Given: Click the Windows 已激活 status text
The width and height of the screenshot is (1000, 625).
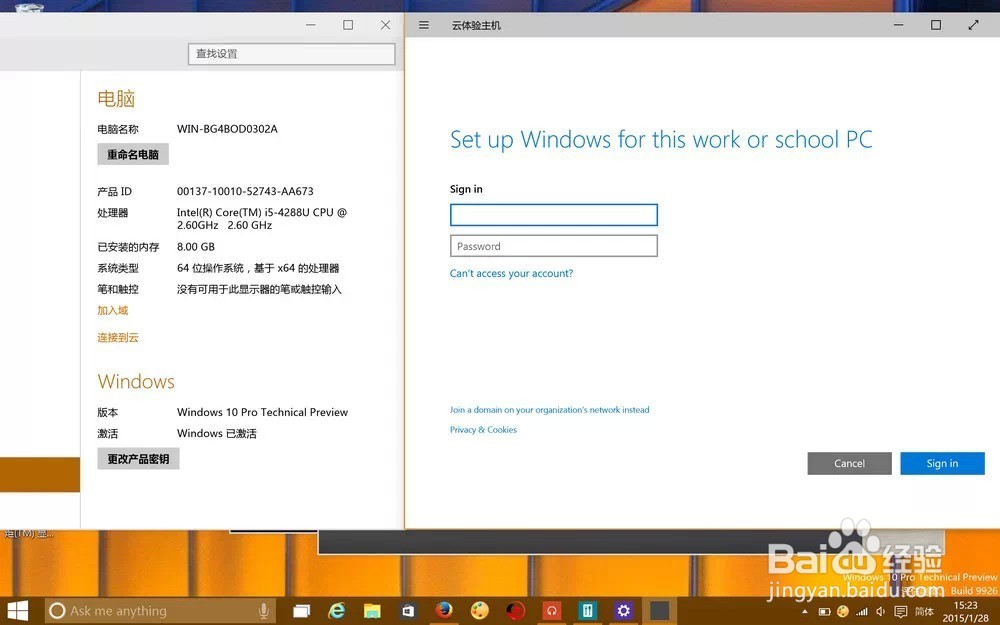Looking at the screenshot, I should [217, 433].
